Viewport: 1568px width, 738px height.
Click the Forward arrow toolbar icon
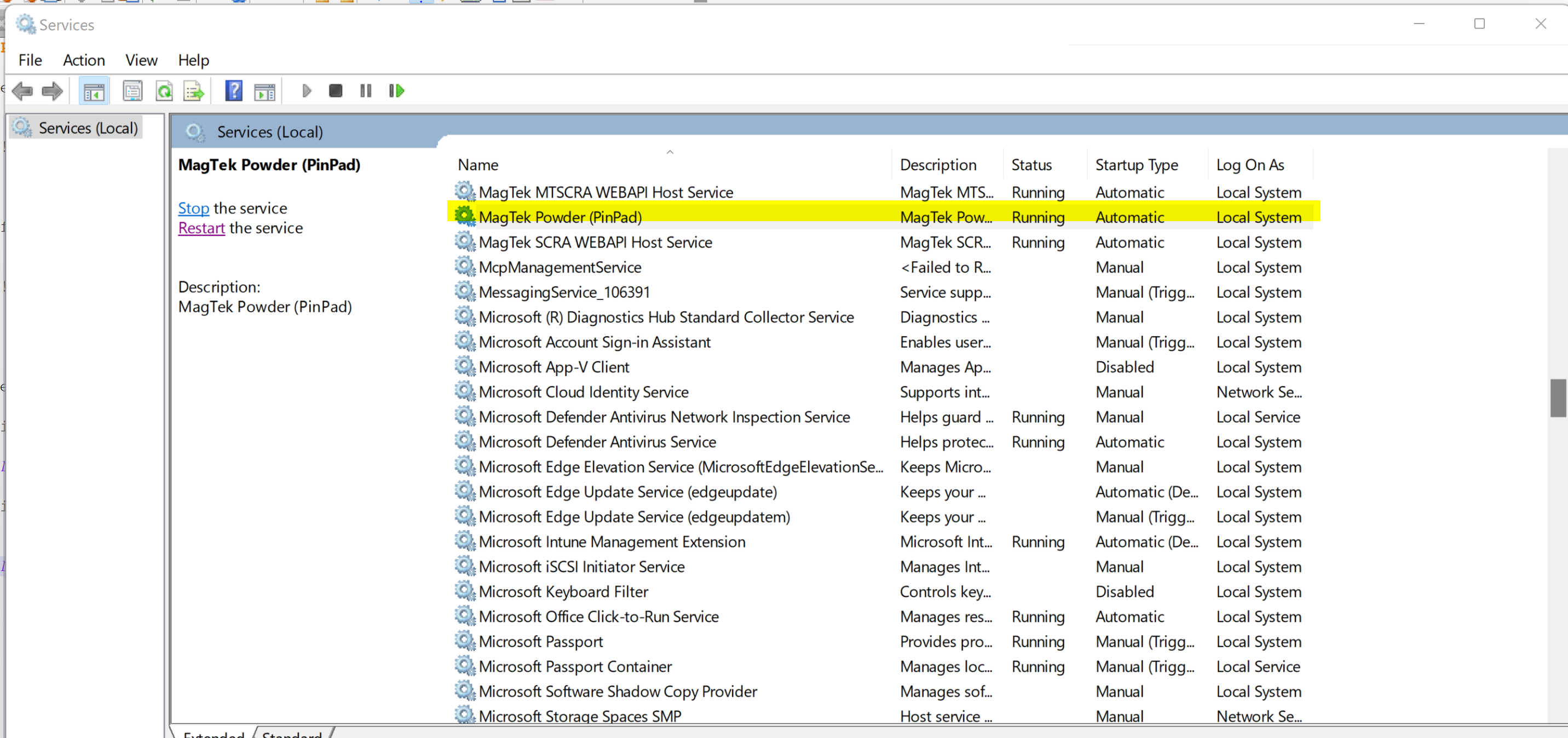[x=53, y=91]
